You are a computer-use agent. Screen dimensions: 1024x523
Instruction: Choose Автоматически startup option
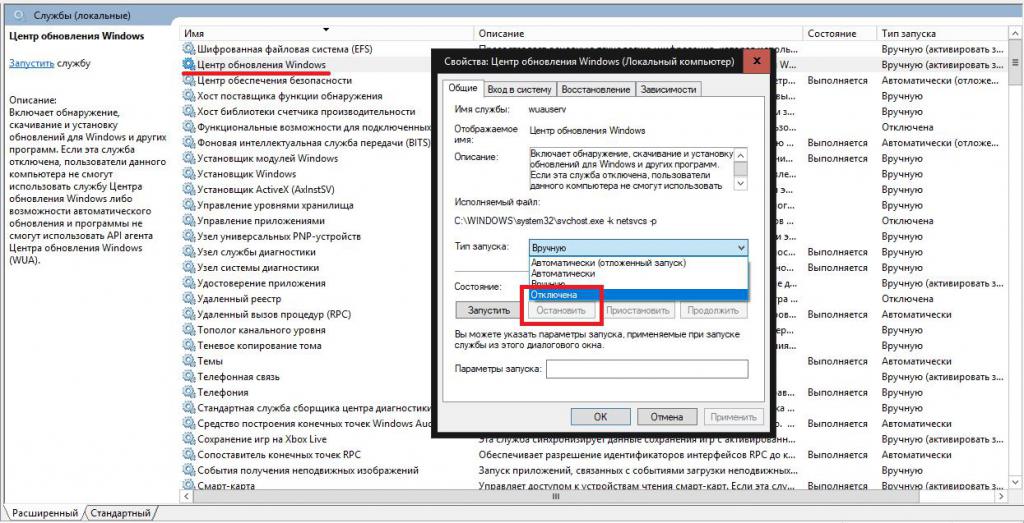click(x=563, y=274)
